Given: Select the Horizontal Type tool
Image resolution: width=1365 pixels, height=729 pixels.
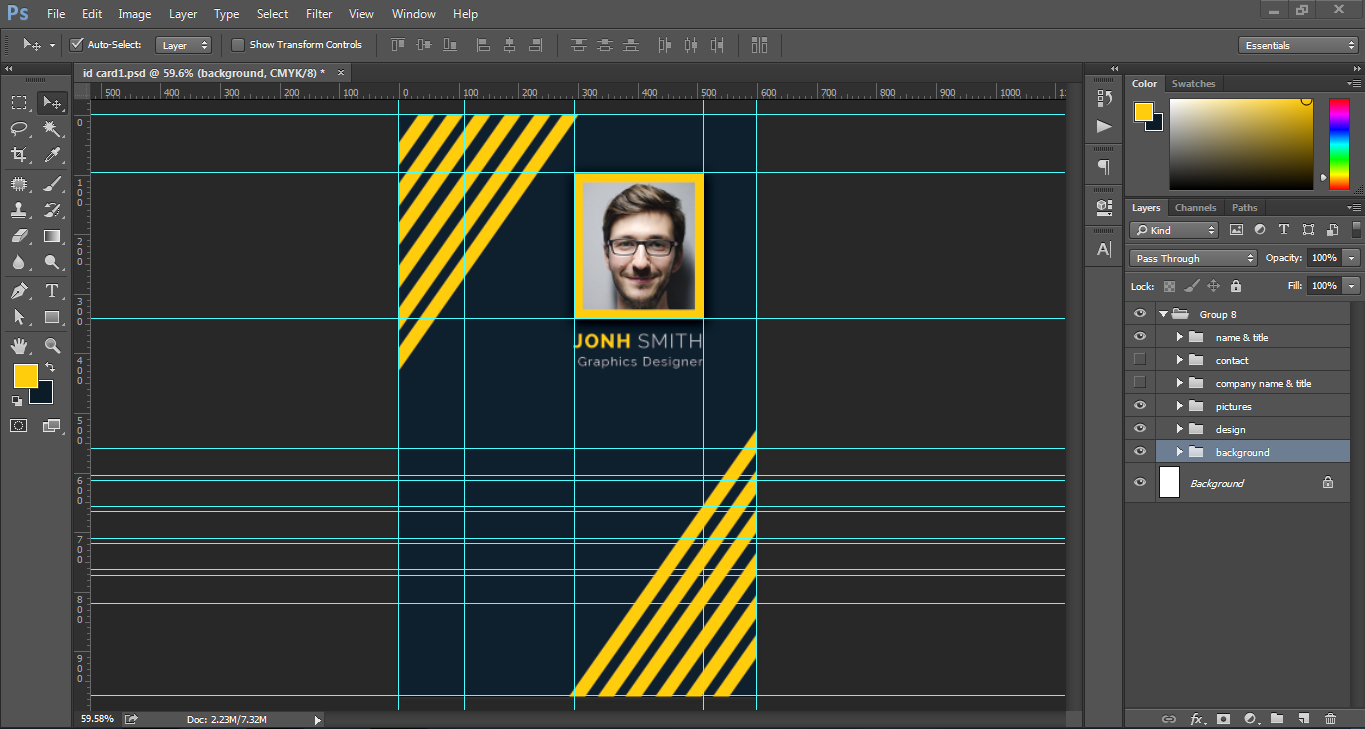Looking at the screenshot, I should (x=52, y=291).
